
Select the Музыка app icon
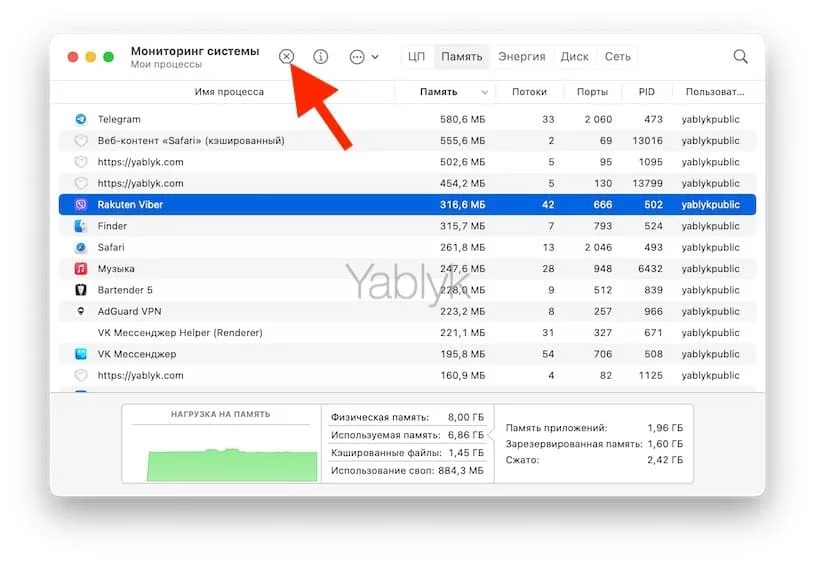(x=81, y=269)
